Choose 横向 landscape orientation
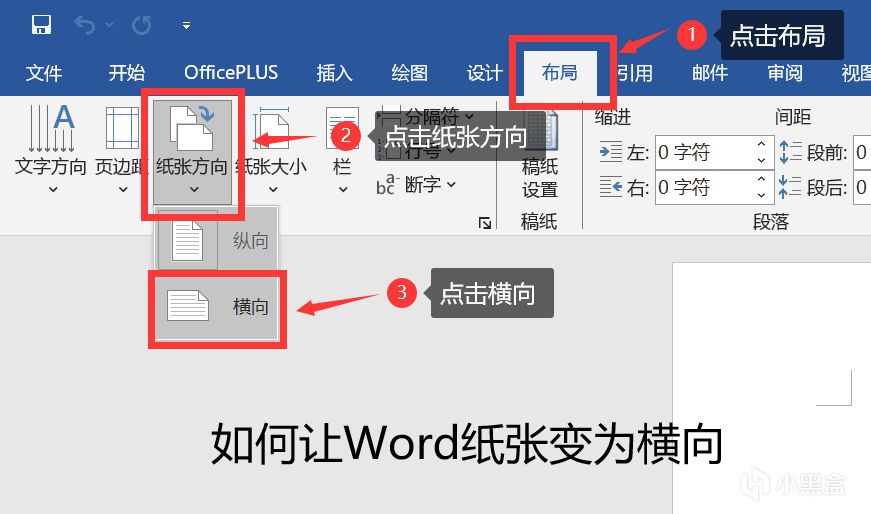Image resolution: width=871 pixels, height=514 pixels. tap(217, 307)
